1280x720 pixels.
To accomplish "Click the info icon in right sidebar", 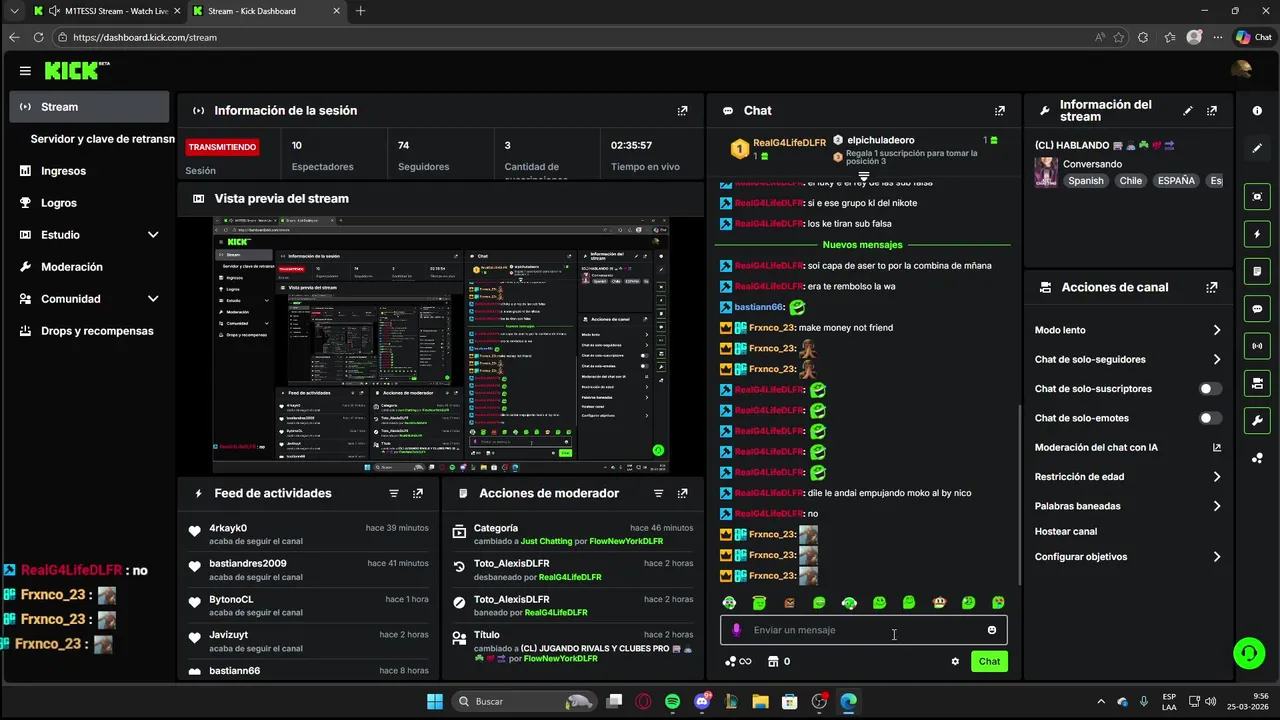I will click(1257, 111).
